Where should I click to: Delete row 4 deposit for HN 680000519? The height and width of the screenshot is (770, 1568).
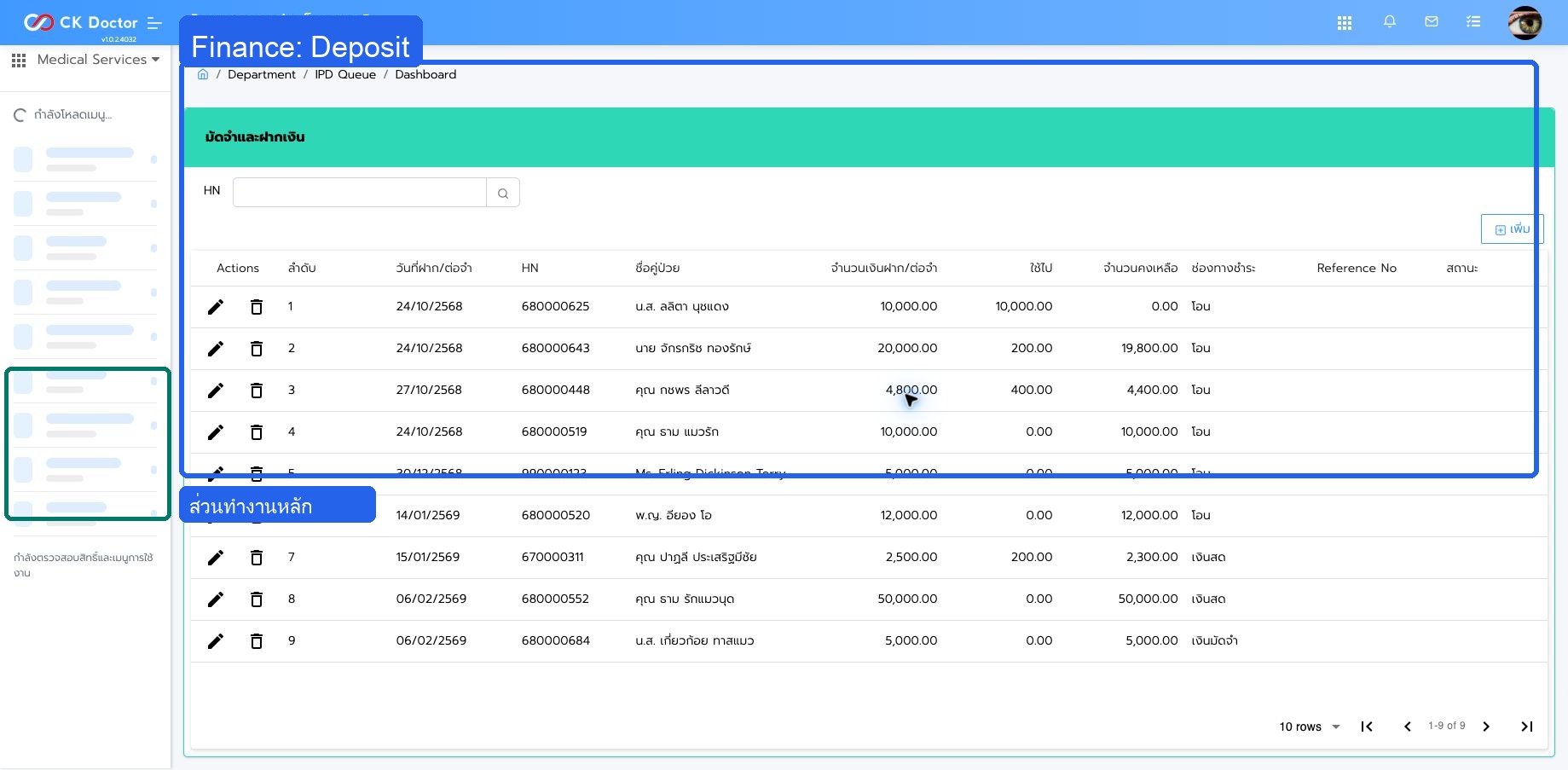pyautogui.click(x=257, y=432)
